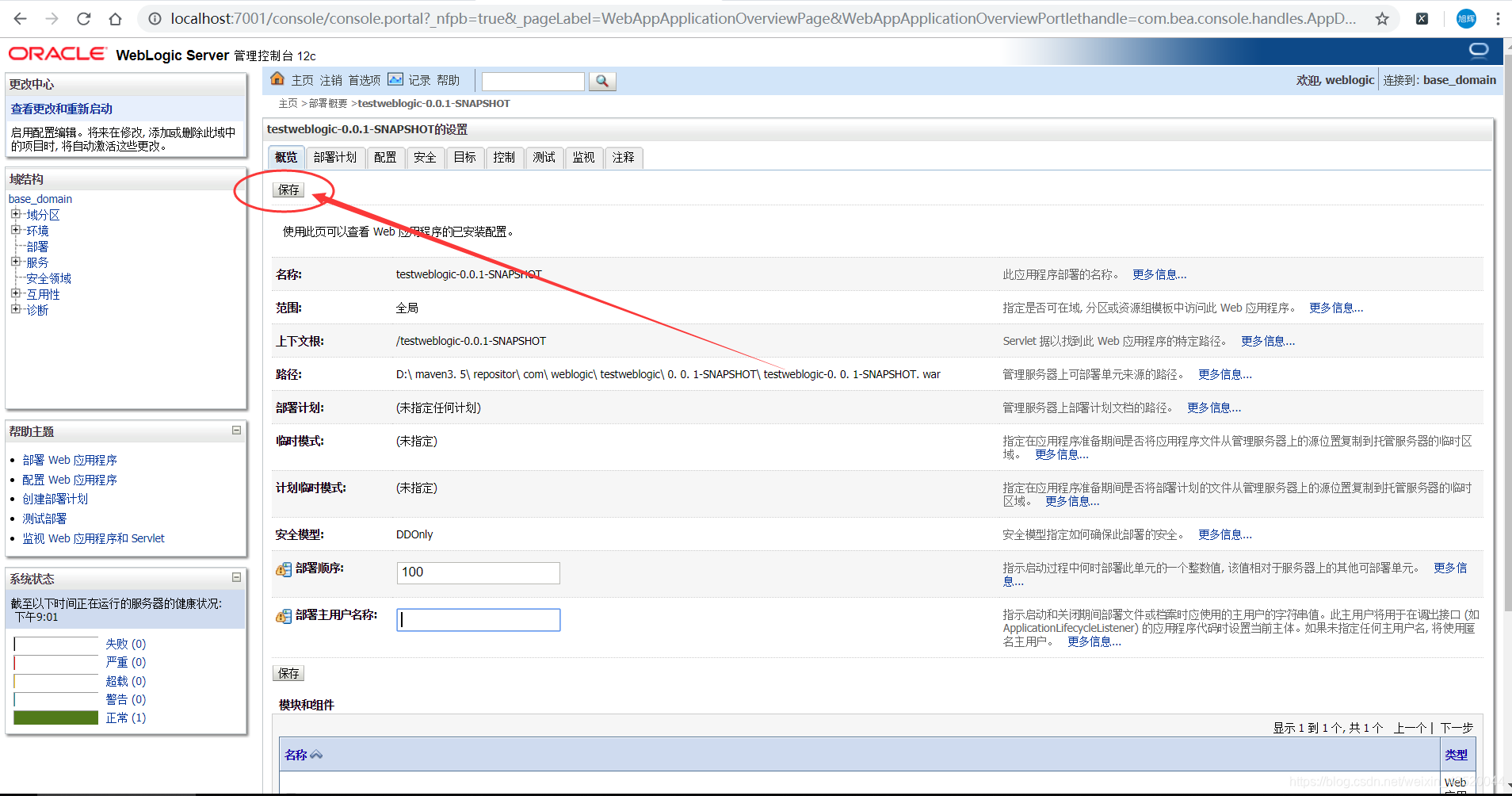The height and width of the screenshot is (796, 1512).
Task: Open the 监视 tab
Action: [584, 158]
